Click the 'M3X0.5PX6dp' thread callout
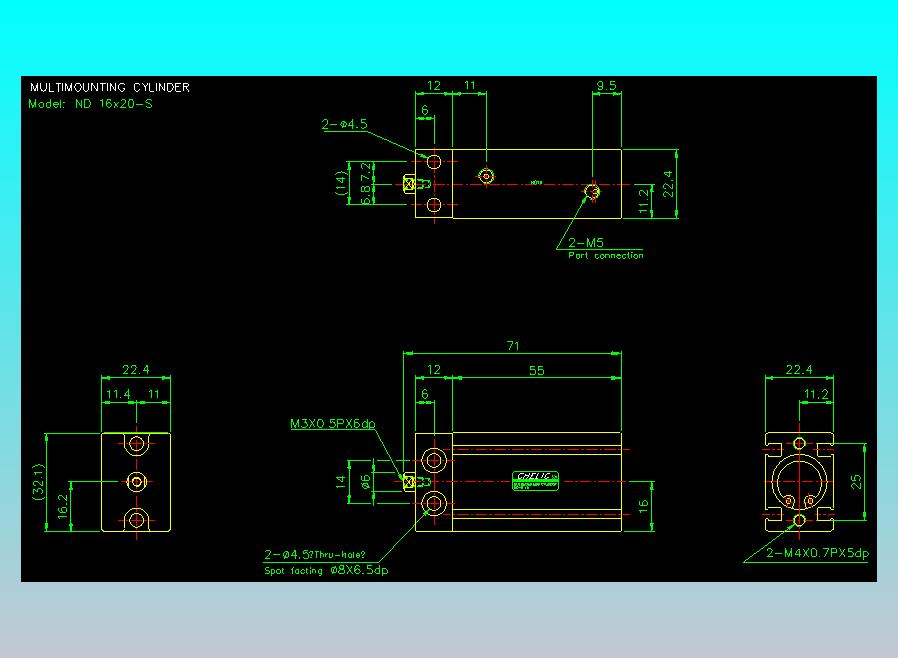 pos(333,424)
